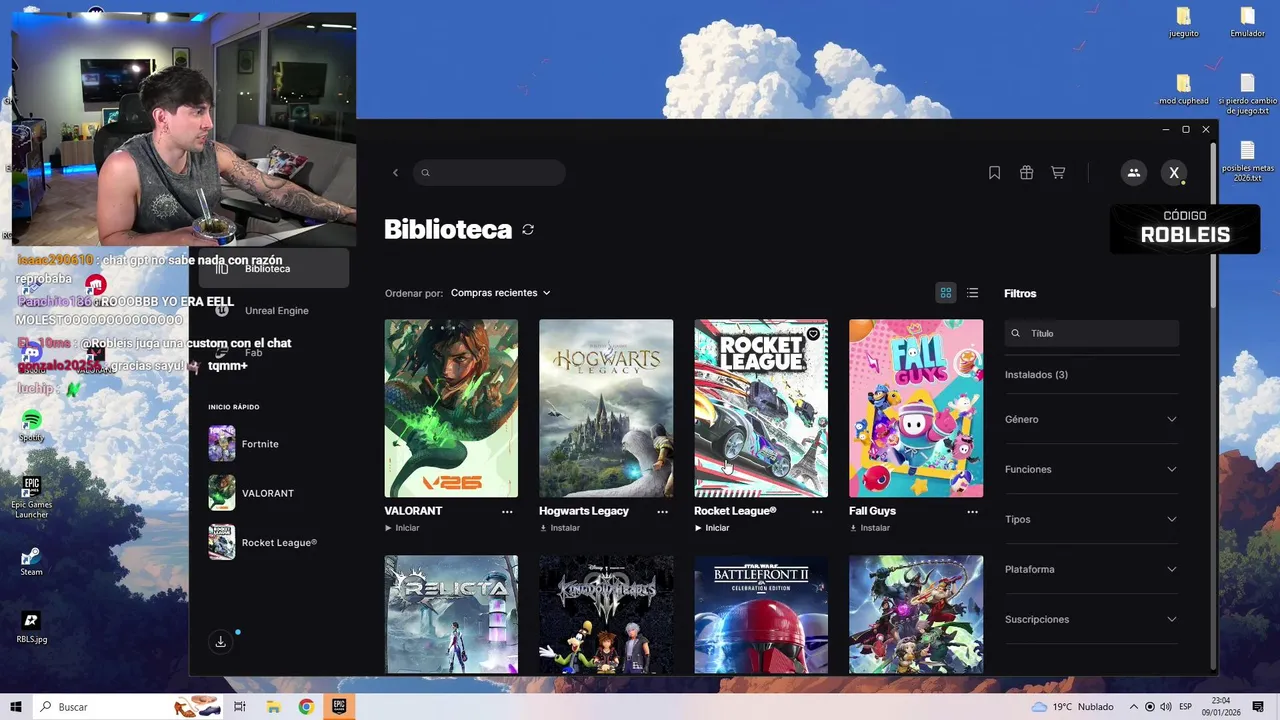1280x720 pixels.
Task: Launch Rocket League from Inicio rápido
Action: pyautogui.click(x=262, y=542)
